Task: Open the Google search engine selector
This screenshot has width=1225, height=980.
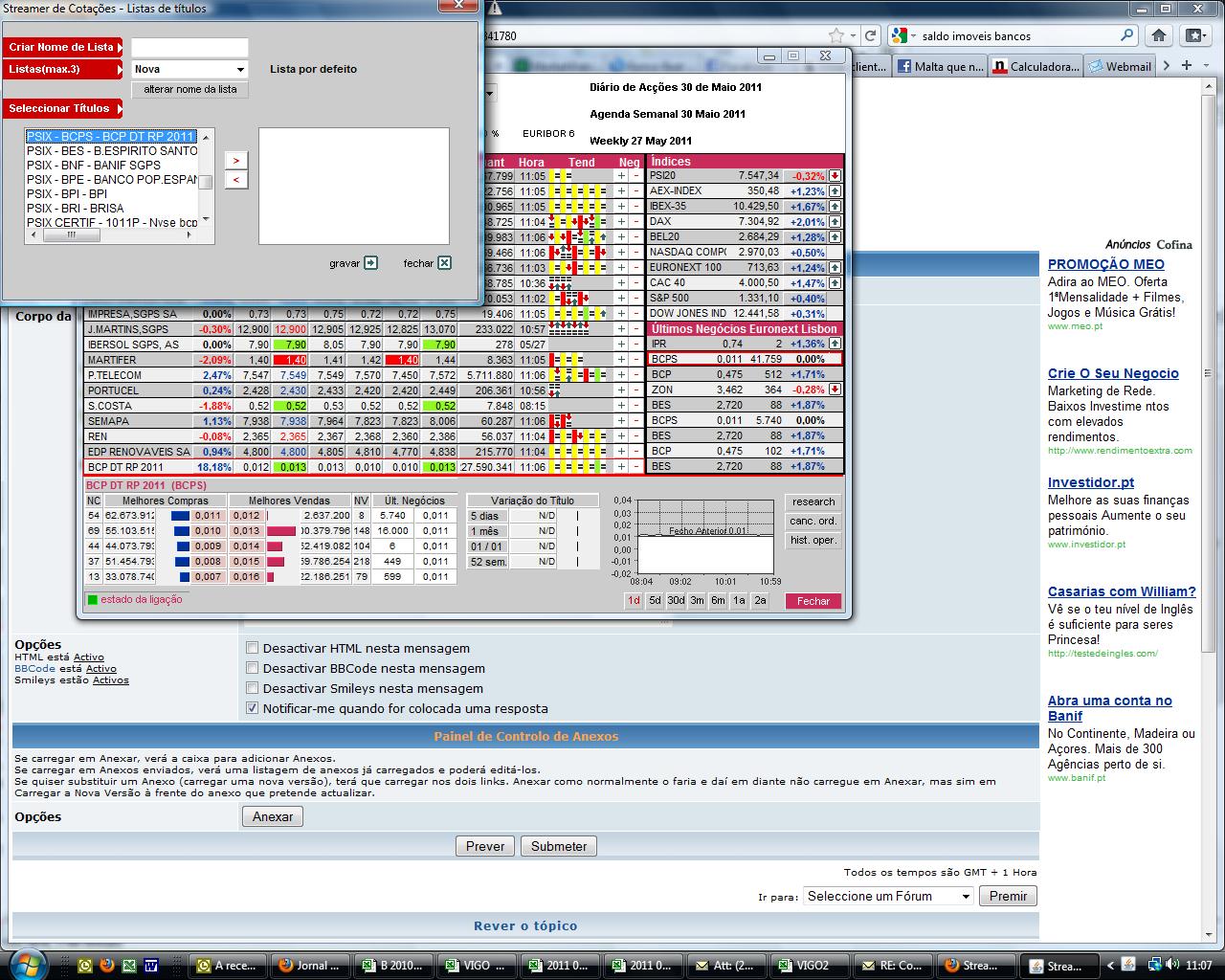Action: tap(900, 35)
